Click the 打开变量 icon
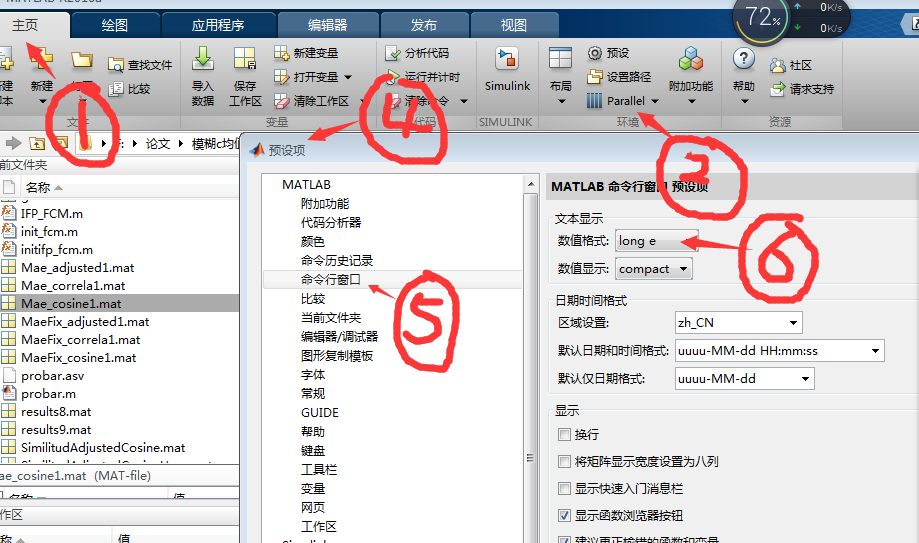919x543 pixels. click(x=281, y=77)
